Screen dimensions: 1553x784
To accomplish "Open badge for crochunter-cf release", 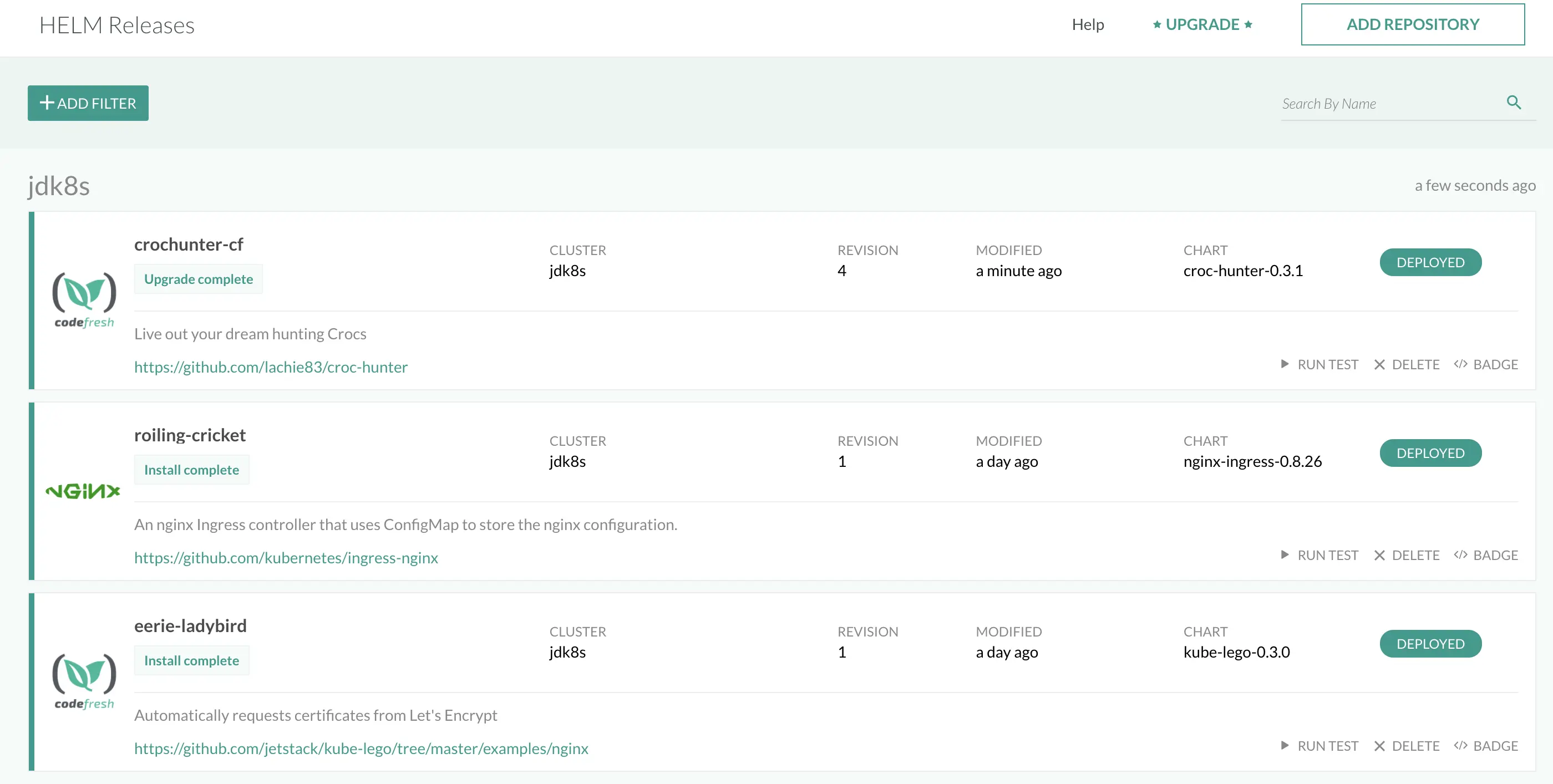I will click(x=1486, y=365).
